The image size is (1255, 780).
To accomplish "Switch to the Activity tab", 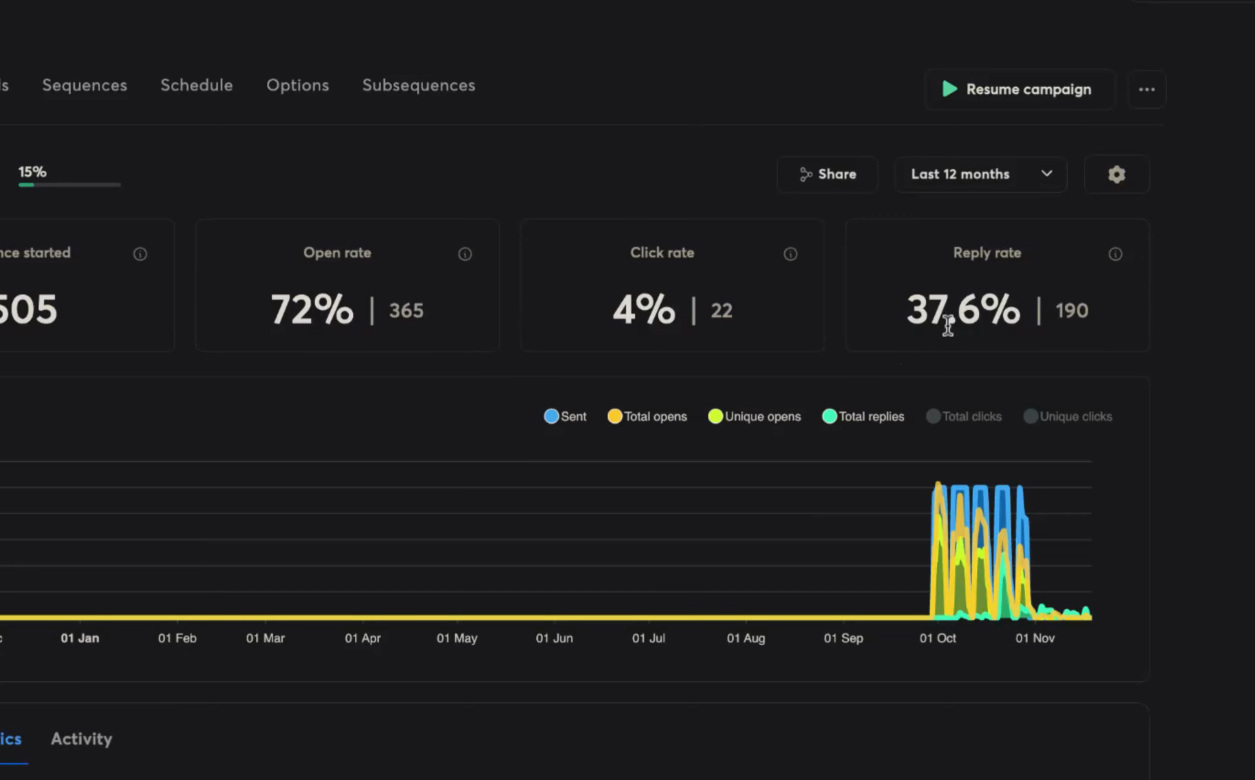I will point(81,738).
